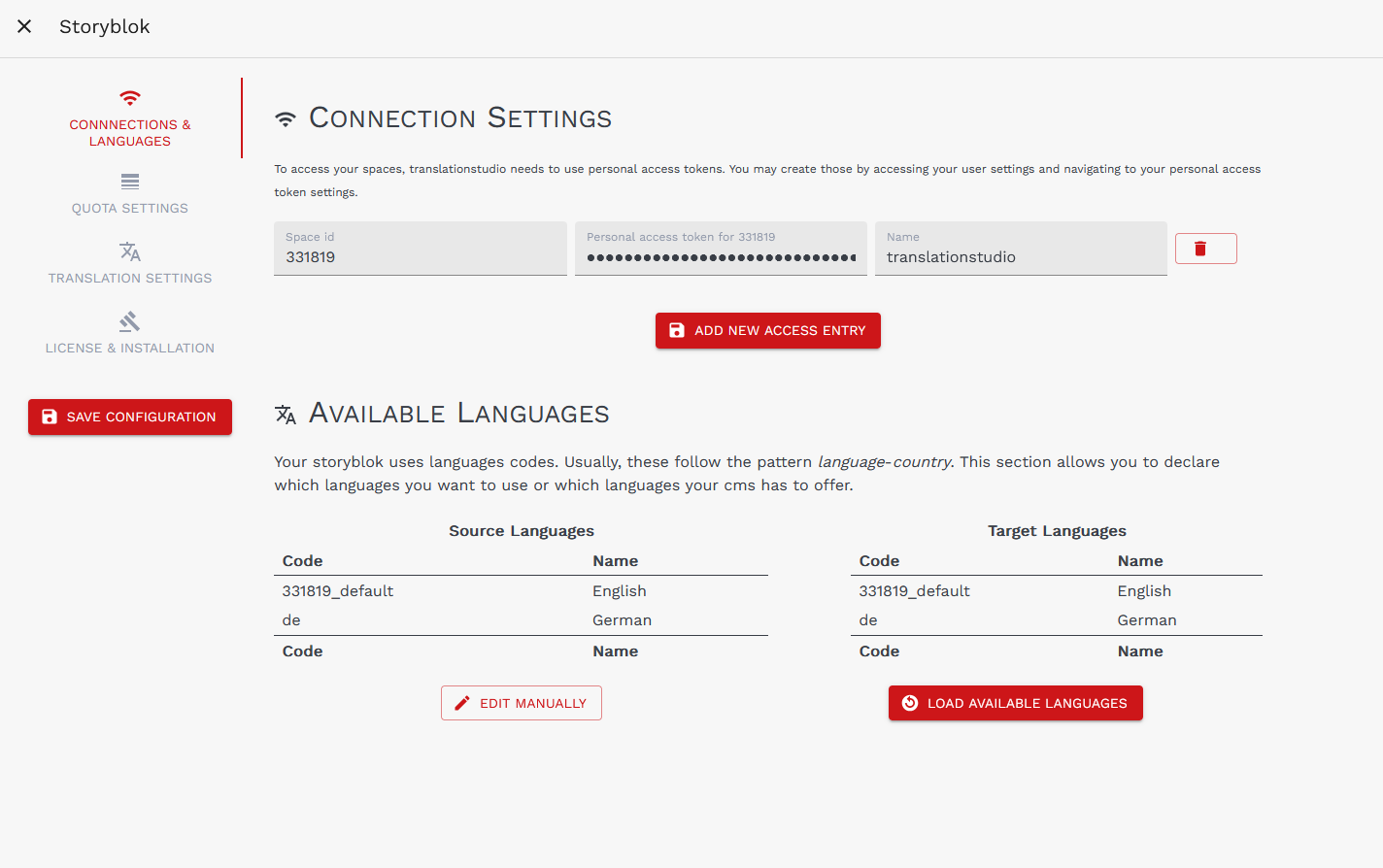Click the stacked-lines icon above Quota Settings
The image size is (1383, 868).
pos(130,182)
